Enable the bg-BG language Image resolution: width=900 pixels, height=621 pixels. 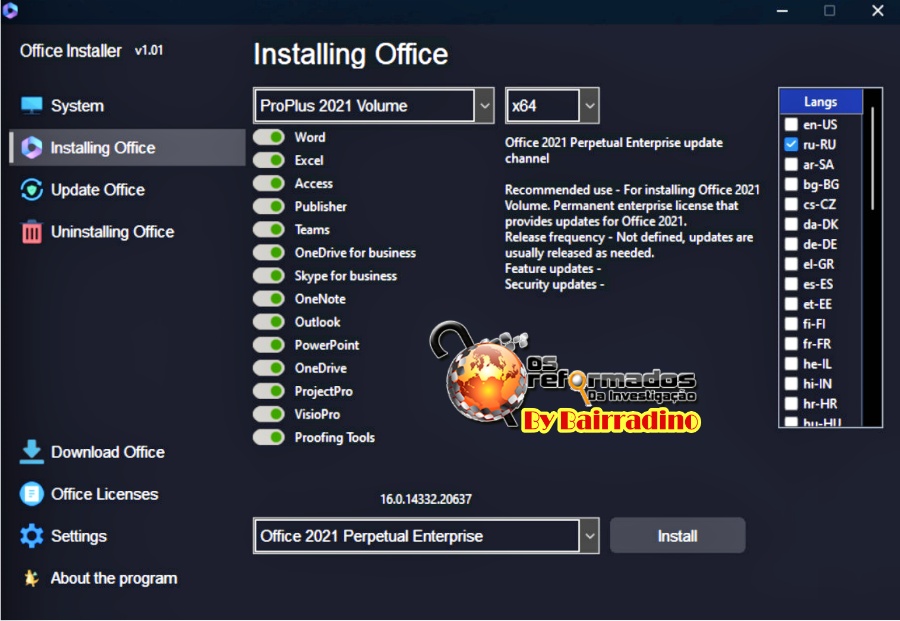coord(792,184)
